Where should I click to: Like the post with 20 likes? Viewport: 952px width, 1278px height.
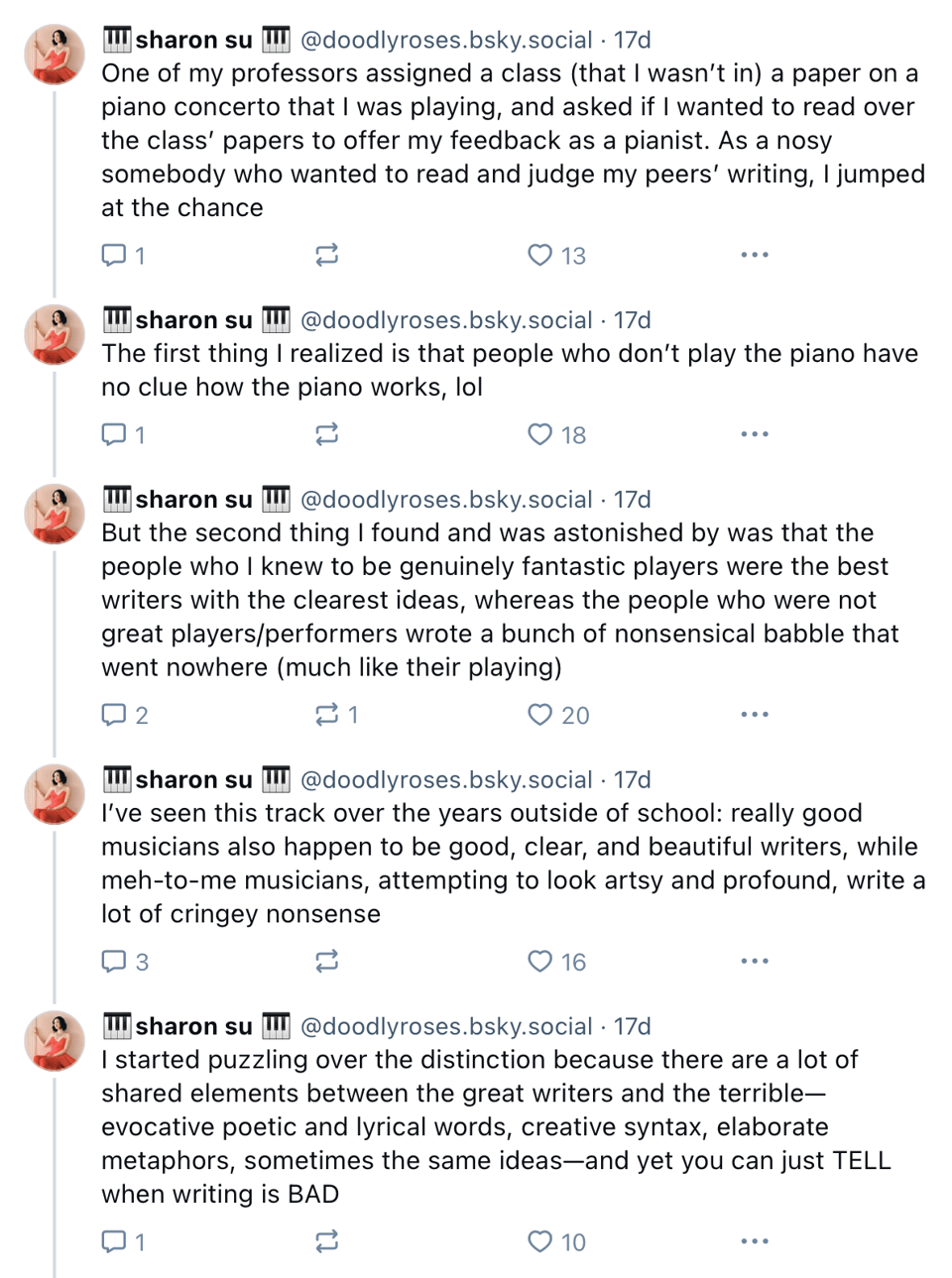[539, 715]
